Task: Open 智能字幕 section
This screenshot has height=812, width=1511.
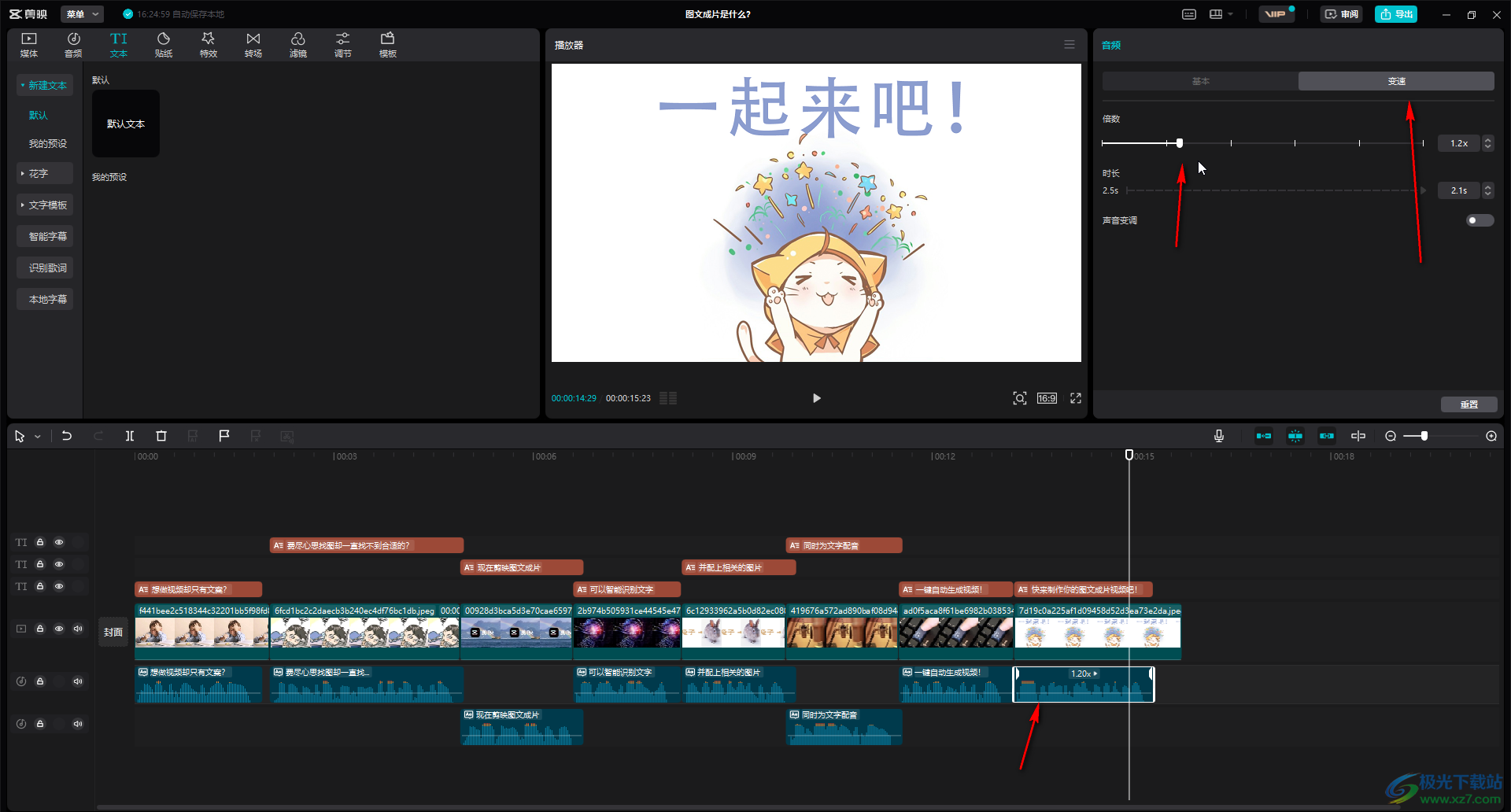Action: (45, 236)
